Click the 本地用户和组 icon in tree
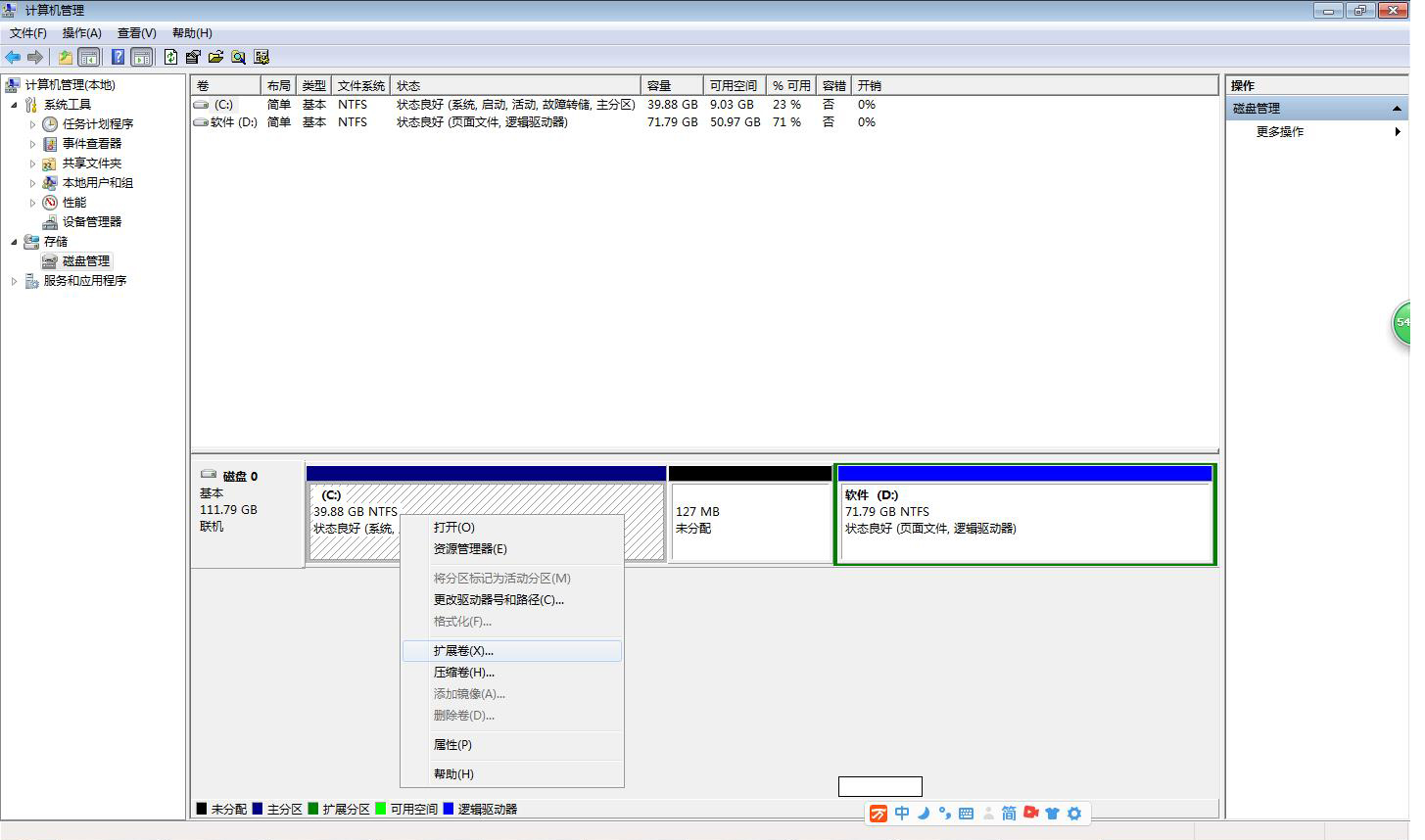This screenshot has height=840, width=1425. pos(50,183)
